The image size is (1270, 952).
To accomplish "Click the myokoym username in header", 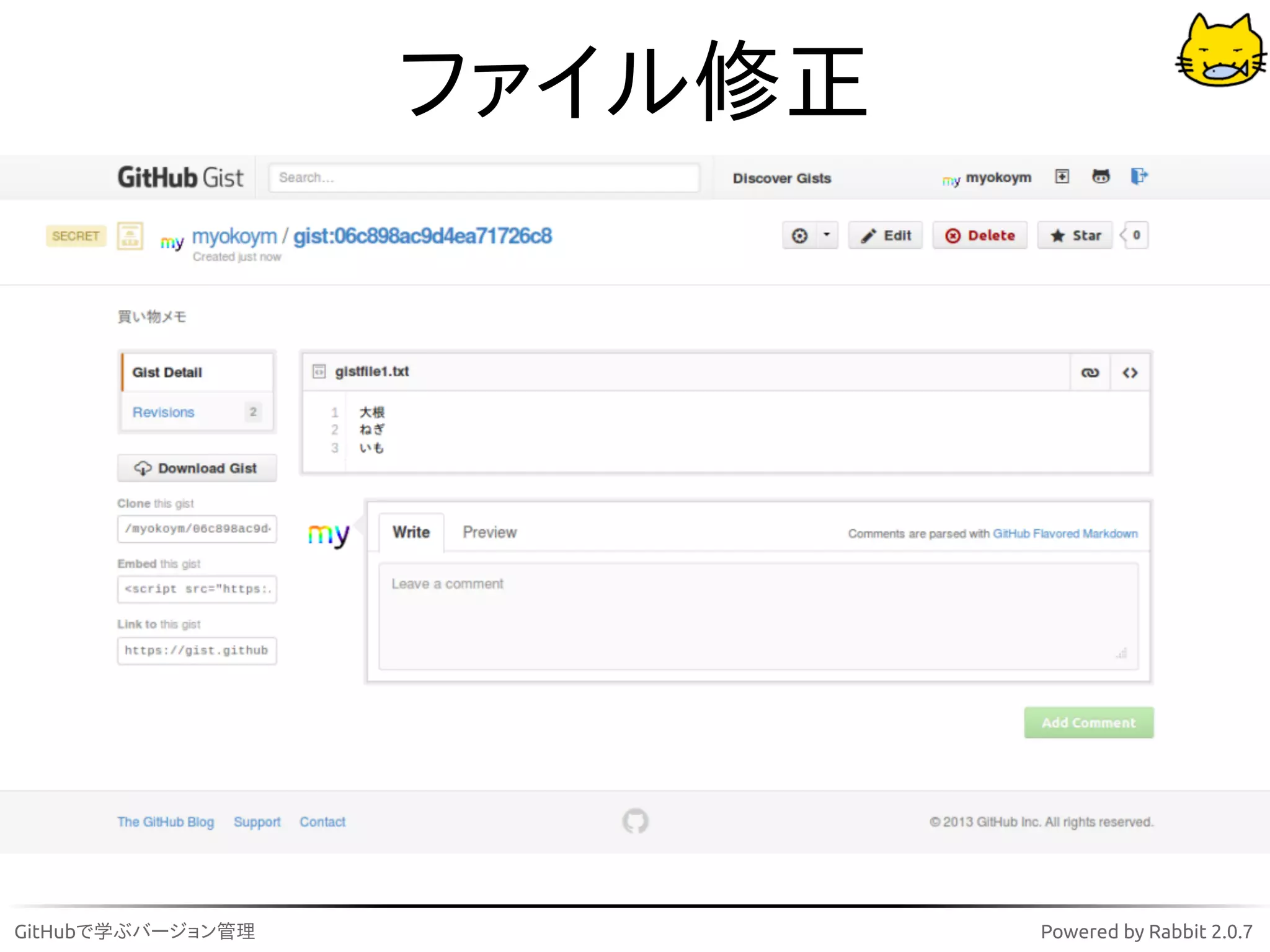I will pos(998,178).
